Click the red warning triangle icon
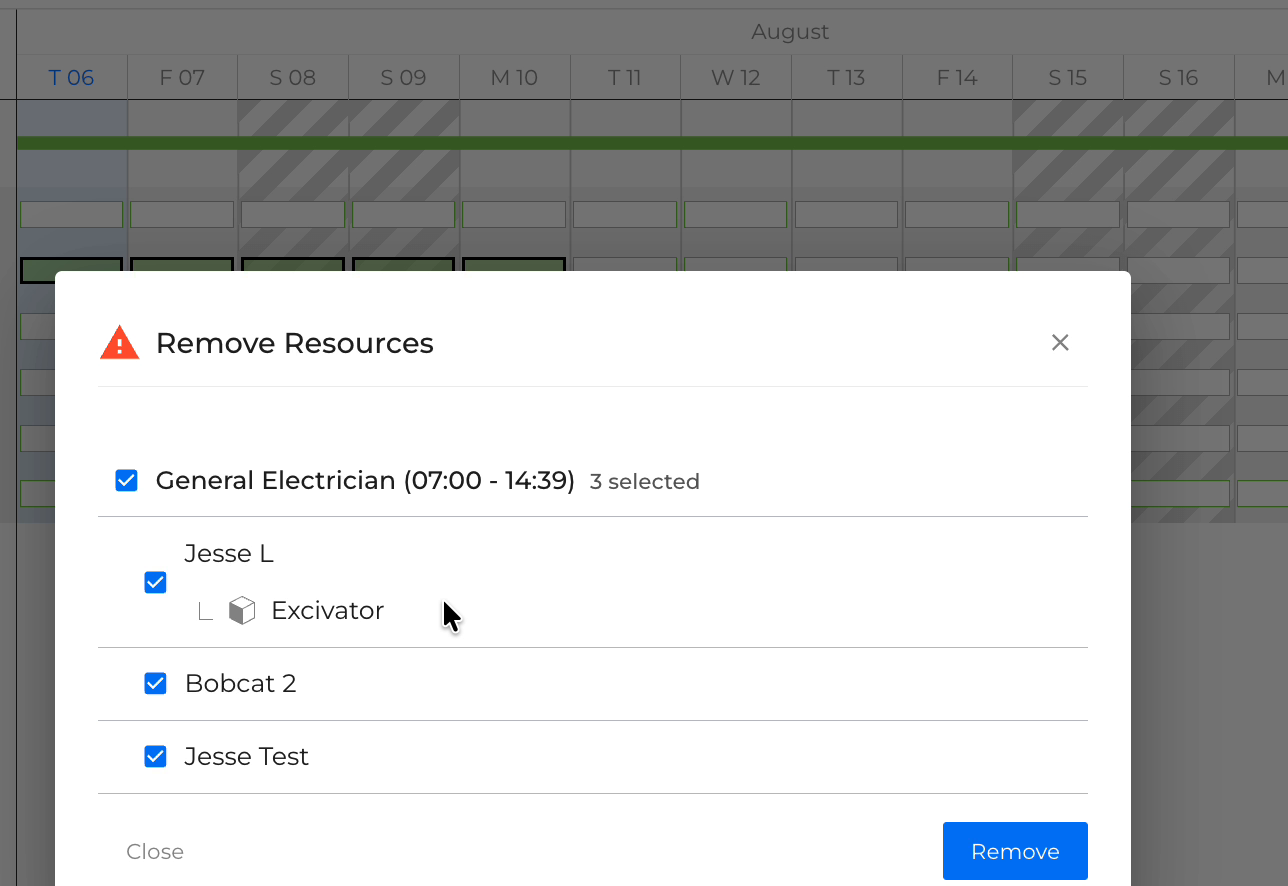Viewport: 1288px width, 886px height. (120, 343)
